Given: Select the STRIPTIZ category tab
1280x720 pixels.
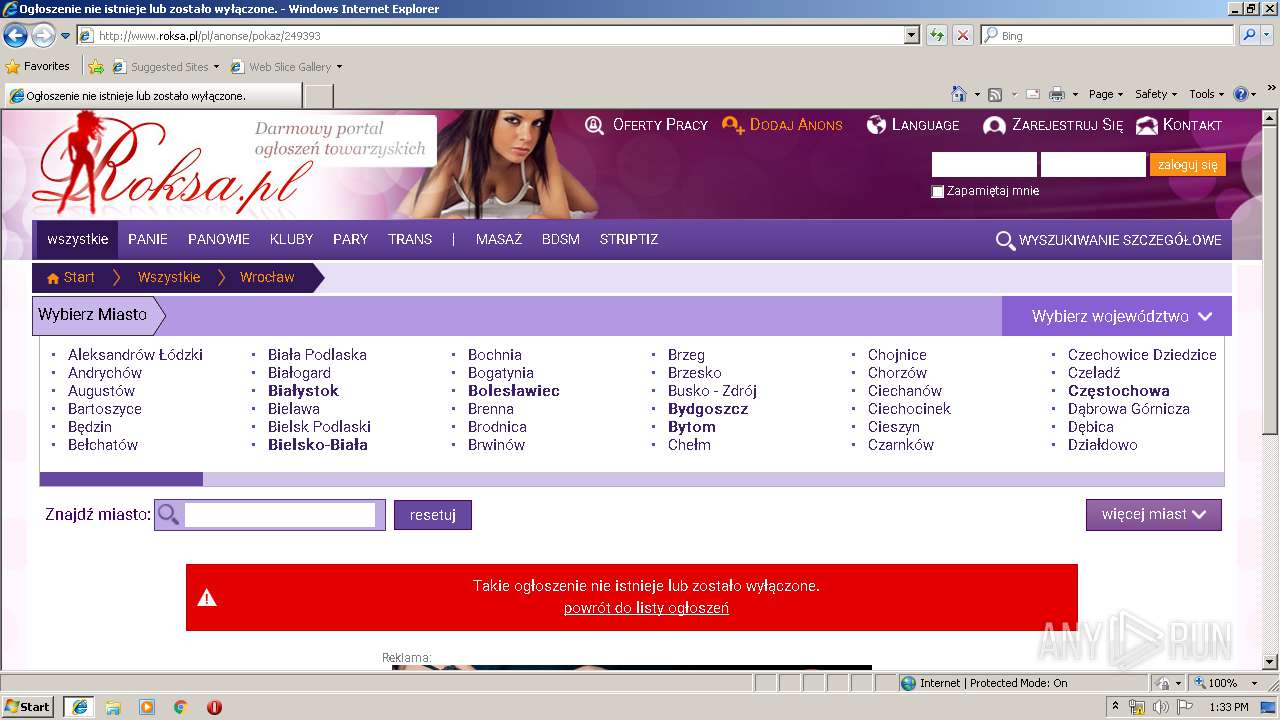Looking at the screenshot, I should 629,240.
